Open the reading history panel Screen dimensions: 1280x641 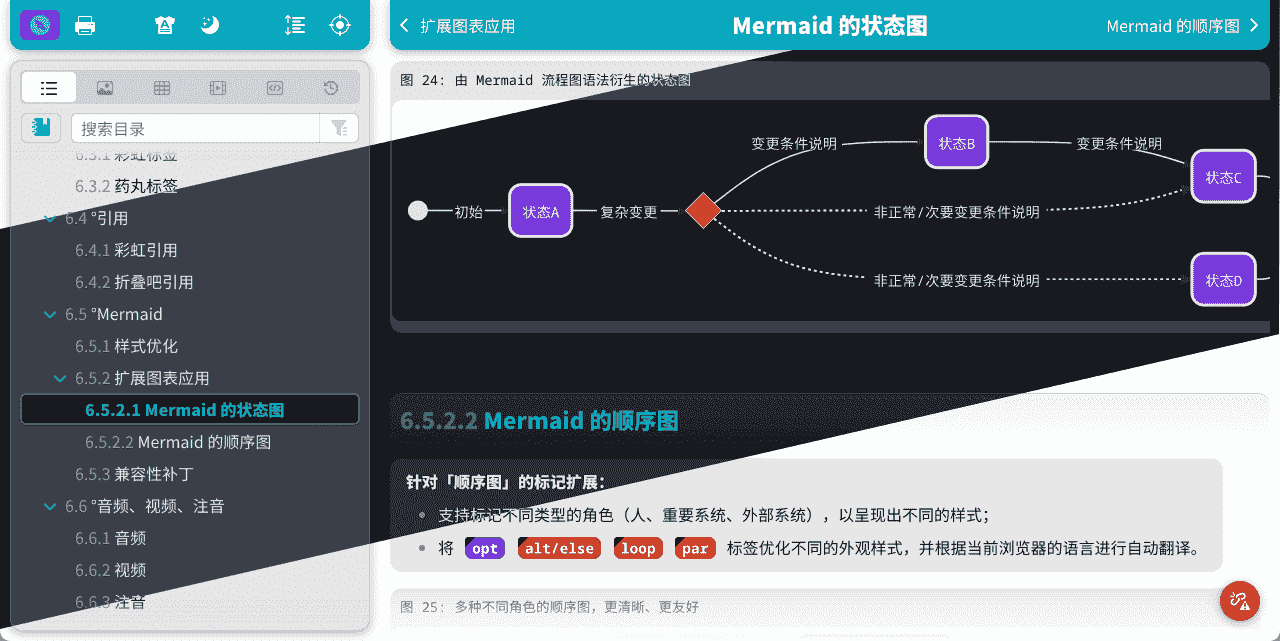point(330,87)
